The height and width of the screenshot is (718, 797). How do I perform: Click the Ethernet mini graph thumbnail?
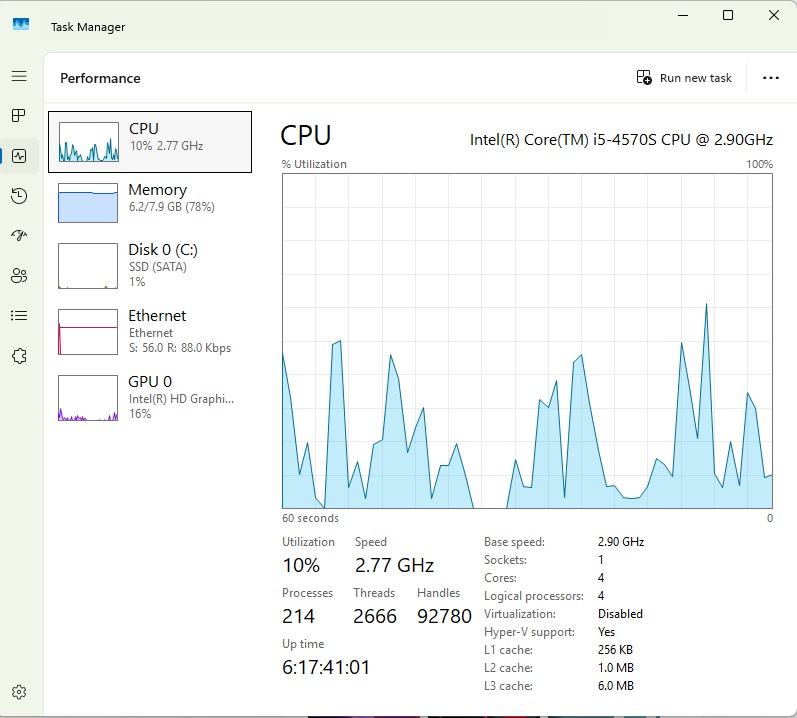click(x=88, y=332)
